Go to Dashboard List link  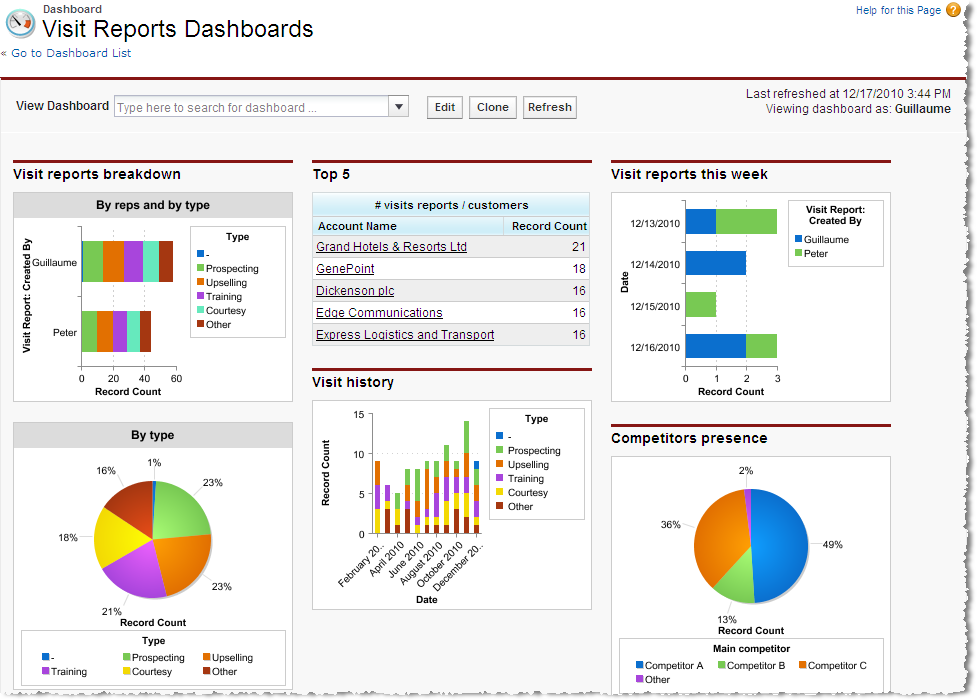(x=70, y=53)
